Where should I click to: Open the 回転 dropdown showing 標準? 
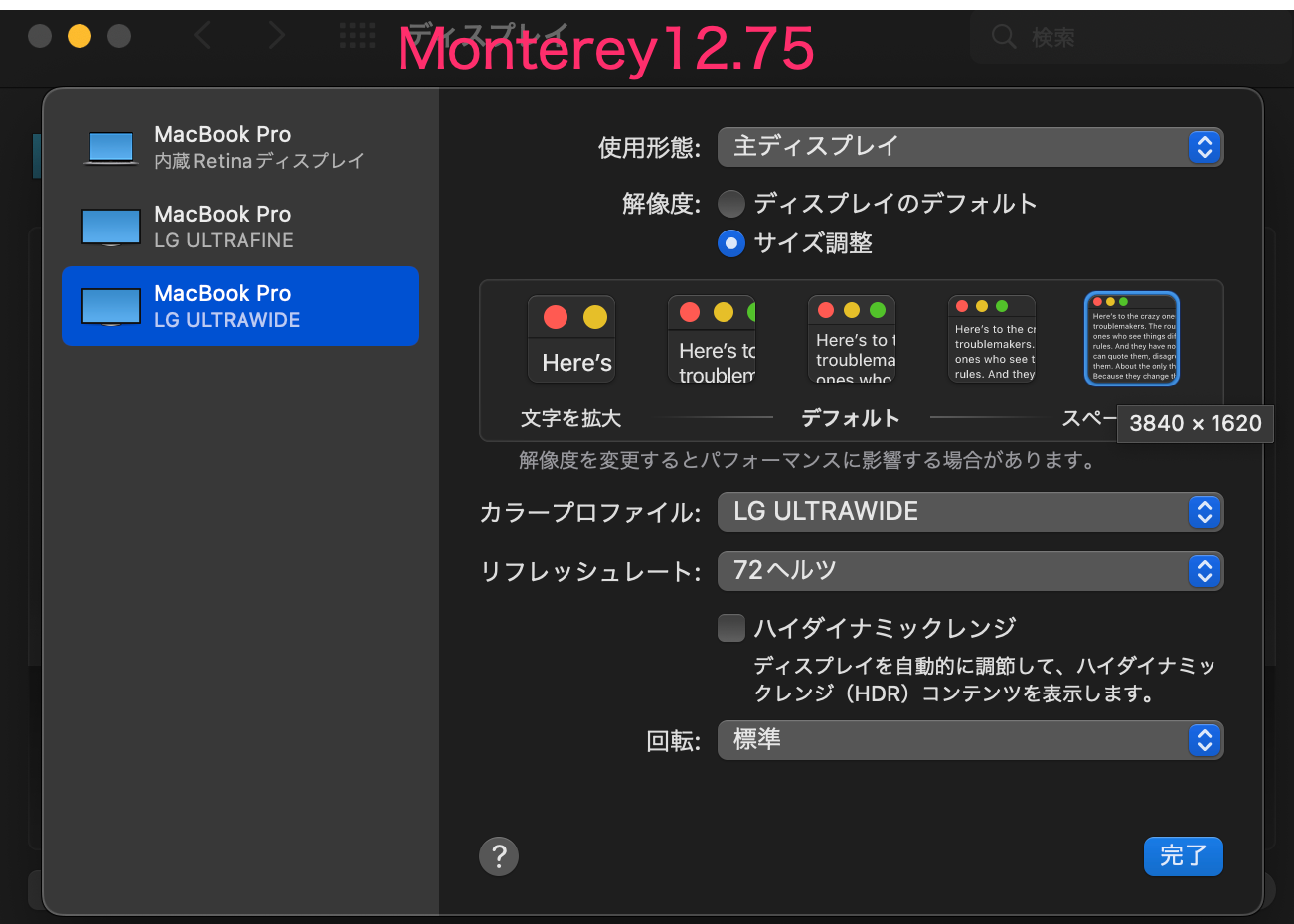pyautogui.click(x=970, y=740)
